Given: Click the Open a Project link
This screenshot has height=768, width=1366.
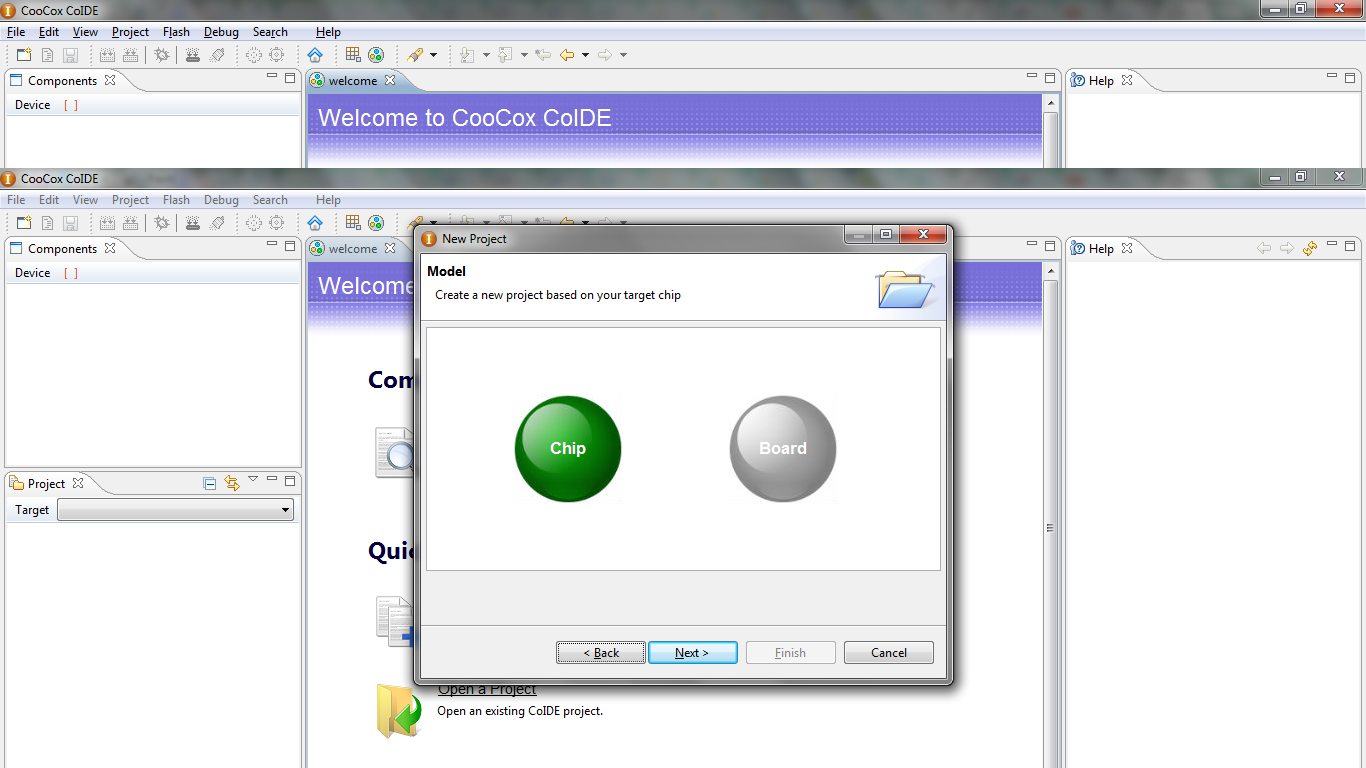Looking at the screenshot, I should (487, 689).
